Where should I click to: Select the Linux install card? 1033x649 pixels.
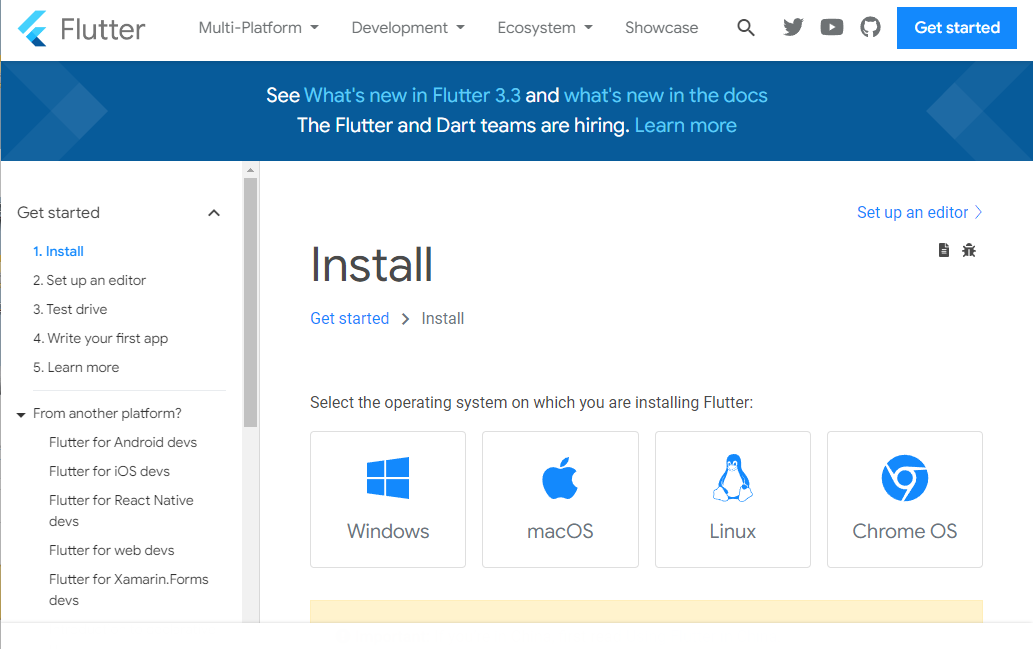click(x=733, y=499)
